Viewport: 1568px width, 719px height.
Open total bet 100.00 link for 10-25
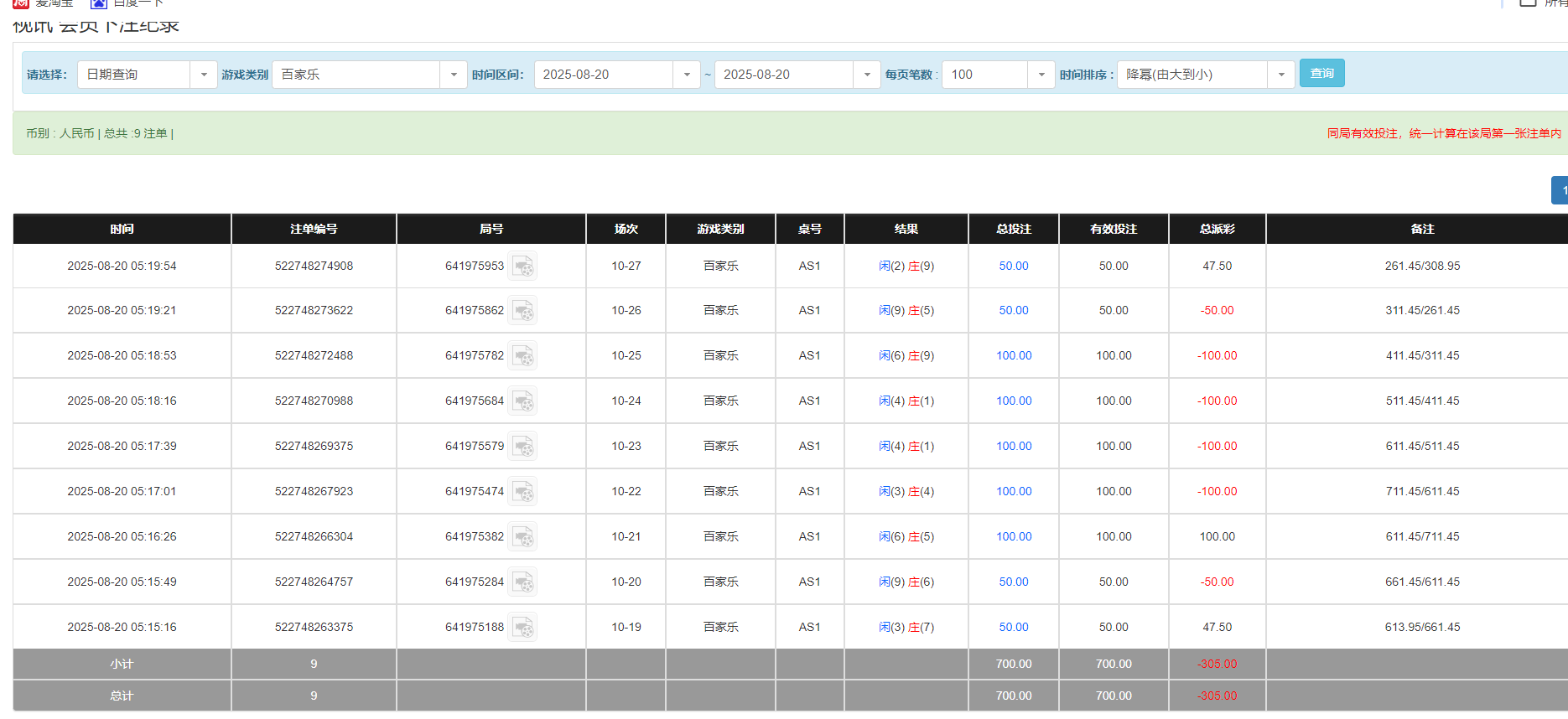(1013, 356)
